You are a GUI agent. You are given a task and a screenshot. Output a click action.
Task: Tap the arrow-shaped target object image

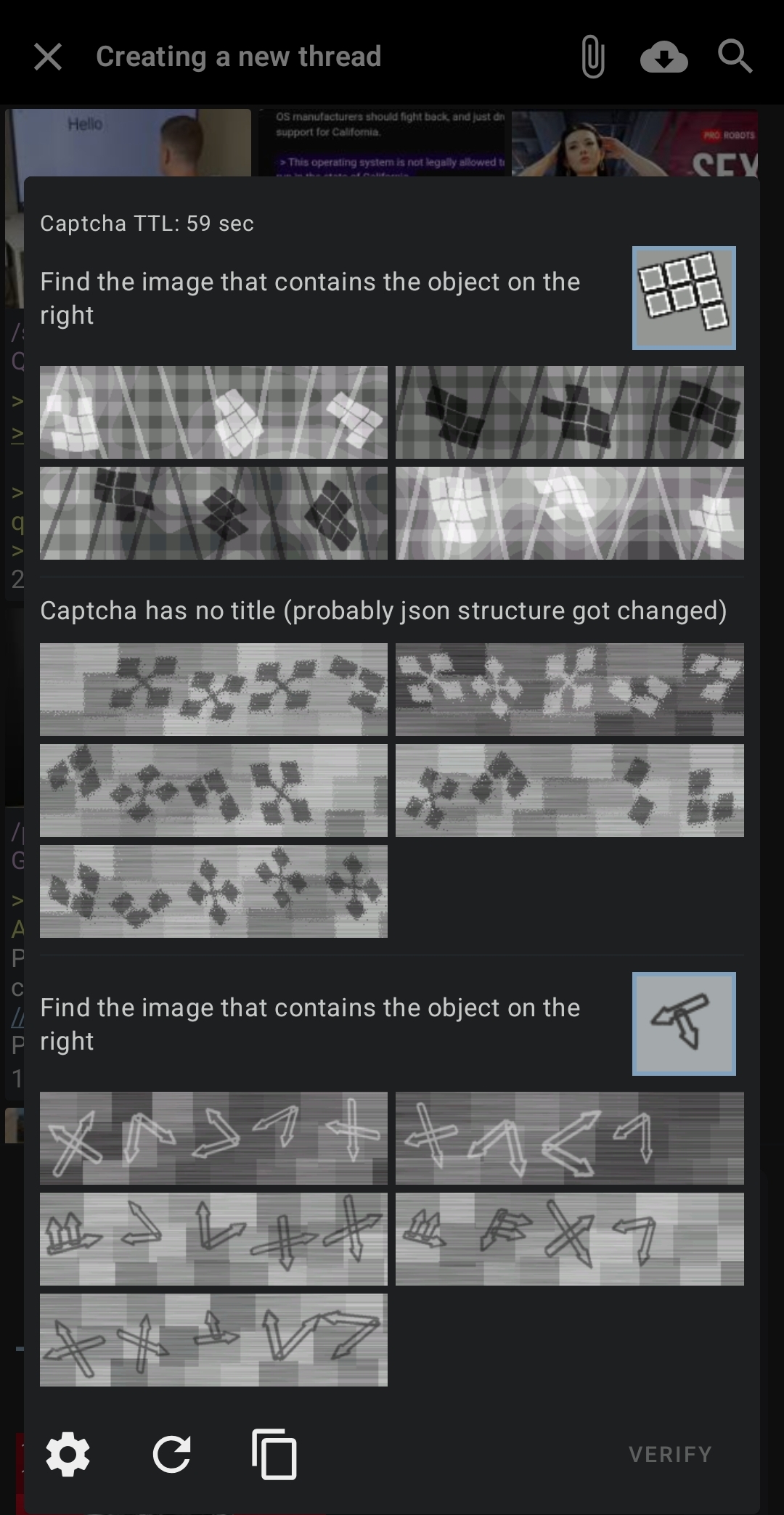(x=684, y=1024)
